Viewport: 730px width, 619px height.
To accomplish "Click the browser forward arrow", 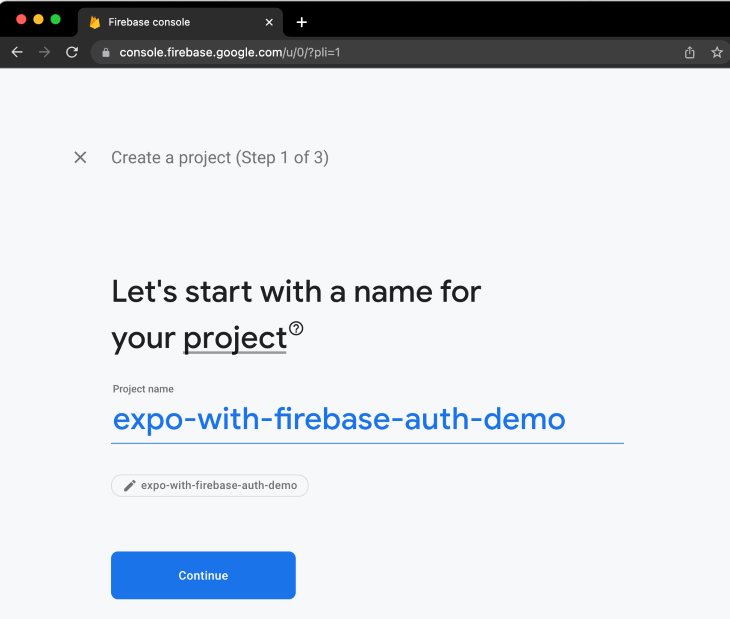I will click(x=44, y=52).
